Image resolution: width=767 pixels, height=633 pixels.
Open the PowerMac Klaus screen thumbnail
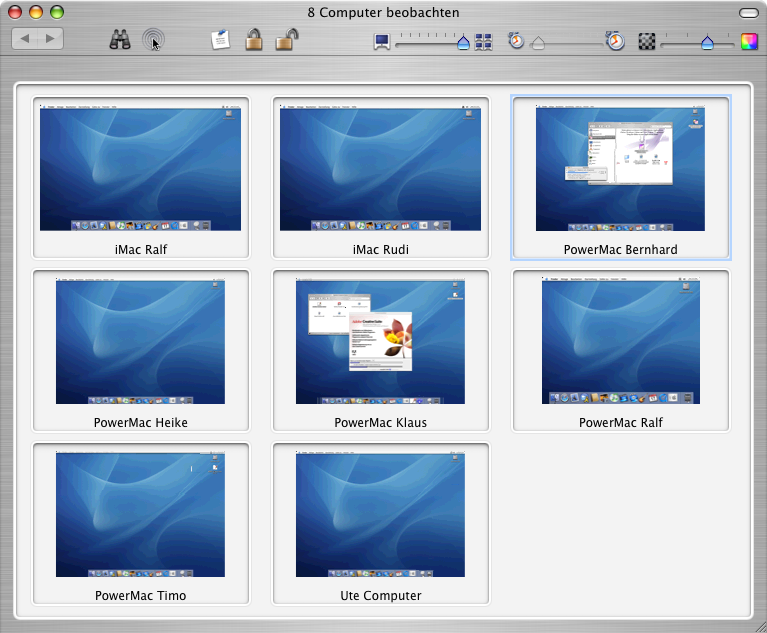380,342
